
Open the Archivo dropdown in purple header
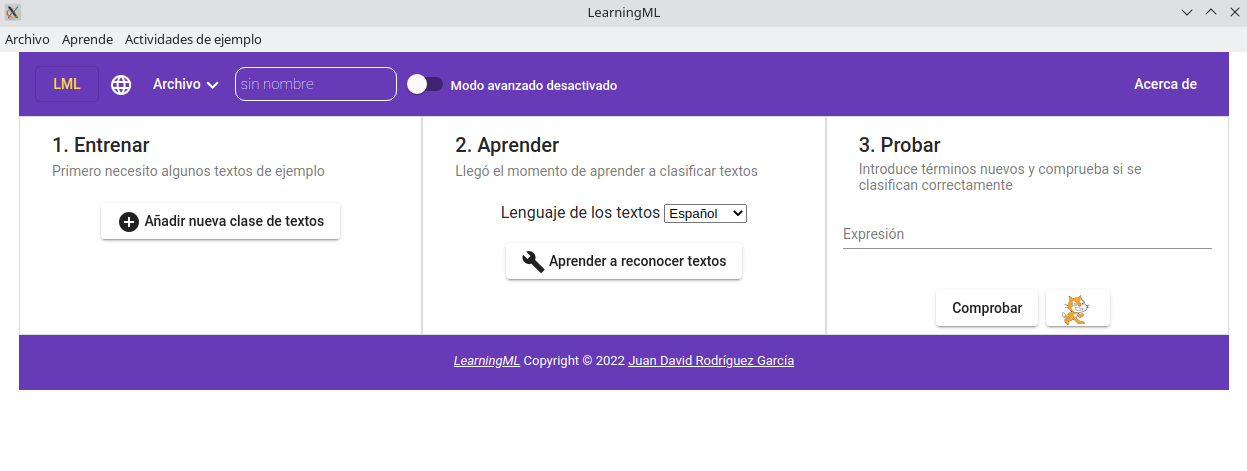point(185,85)
